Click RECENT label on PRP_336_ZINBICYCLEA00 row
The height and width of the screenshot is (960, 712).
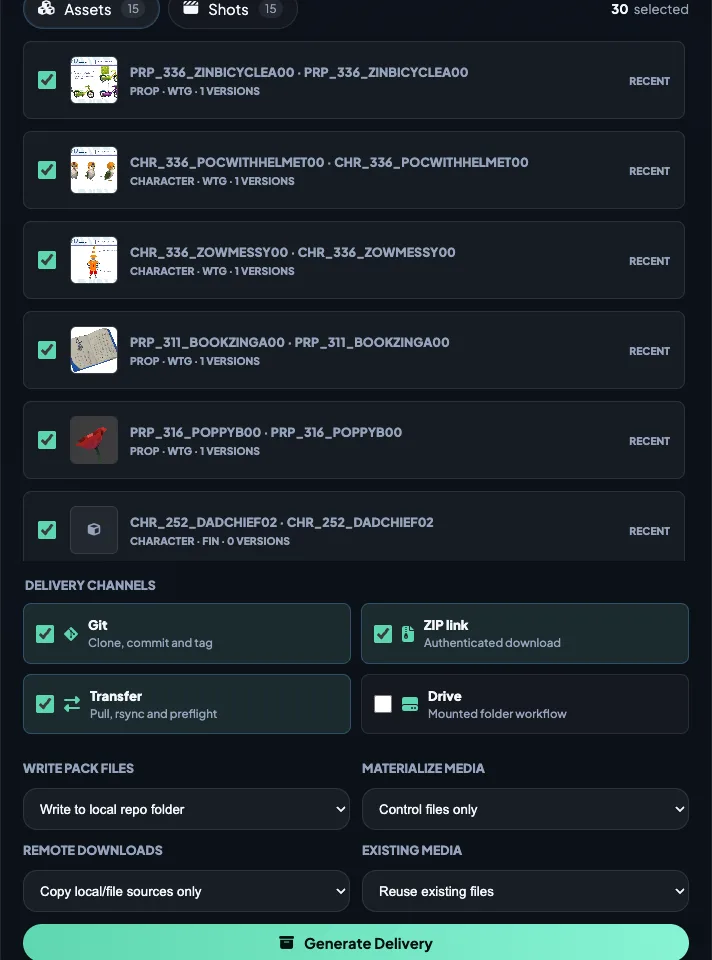(649, 81)
